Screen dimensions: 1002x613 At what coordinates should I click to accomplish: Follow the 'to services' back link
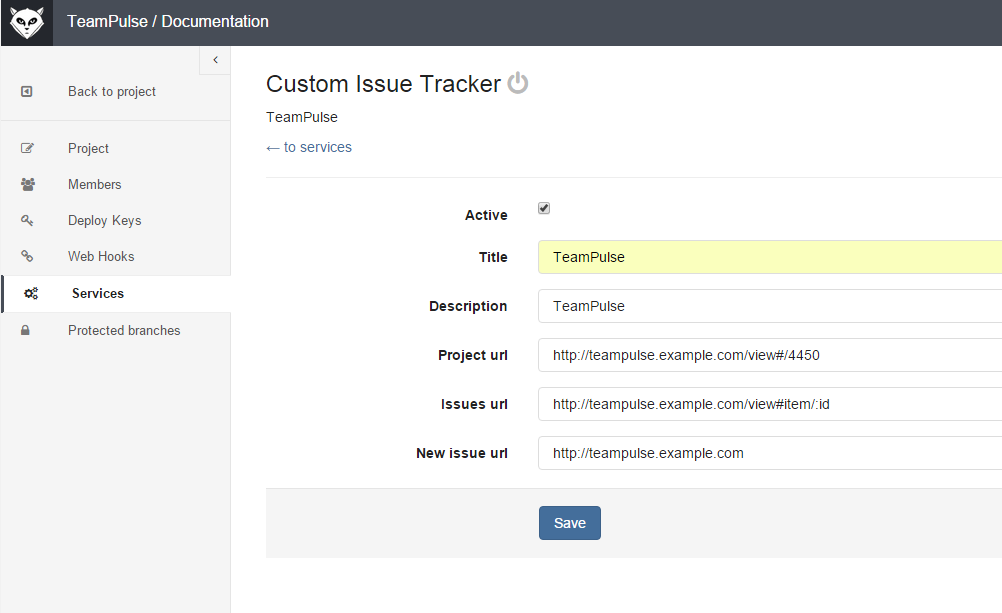[x=309, y=148]
